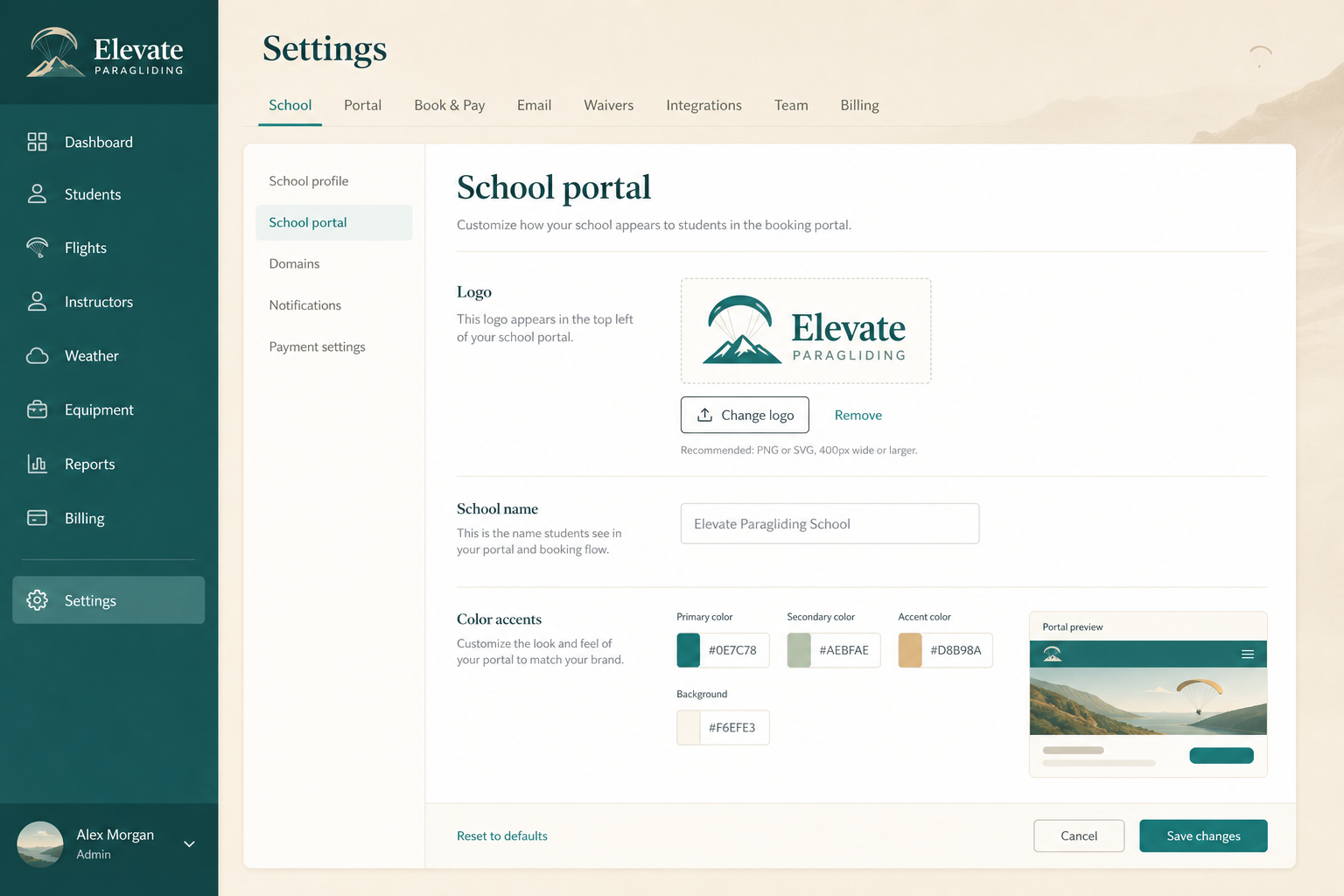The height and width of the screenshot is (896, 1344).
Task: Click the Settings gear icon in sidebar
Action: point(37,600)
